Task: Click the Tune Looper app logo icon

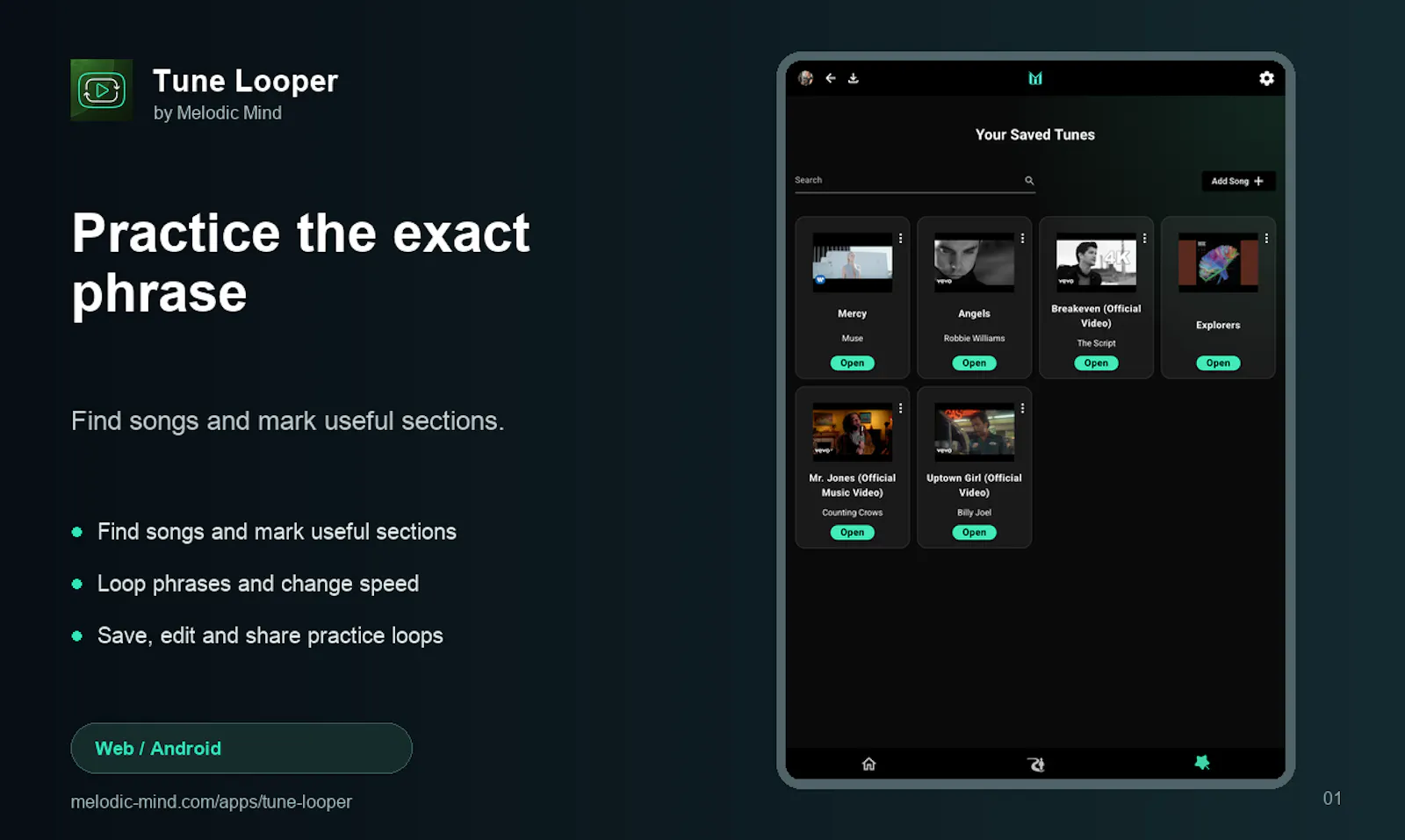Action: (102, 90)
